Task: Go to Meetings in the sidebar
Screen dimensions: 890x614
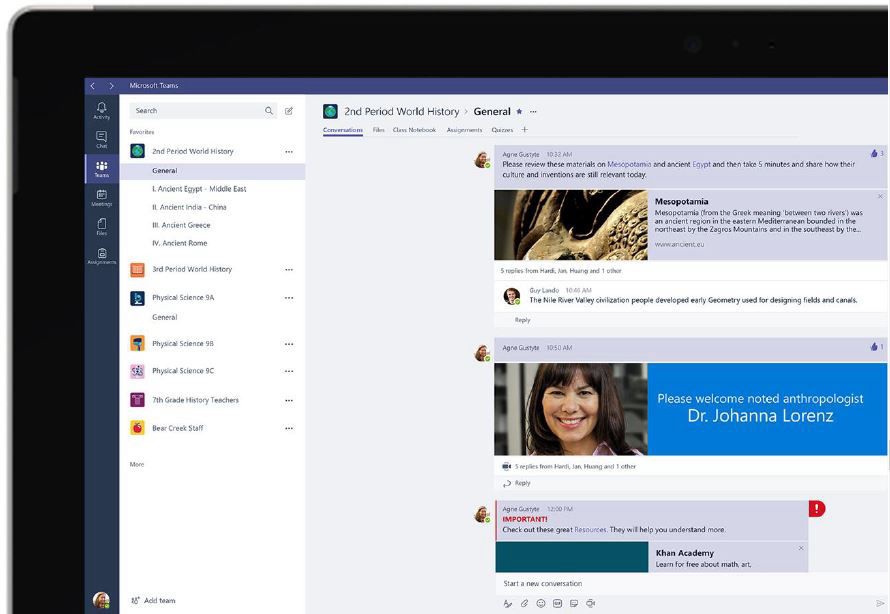Action: point(101,197)
